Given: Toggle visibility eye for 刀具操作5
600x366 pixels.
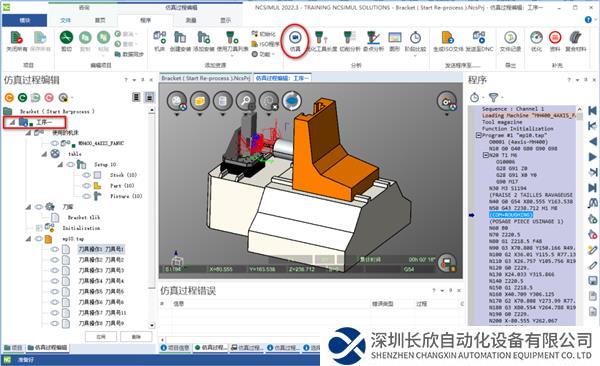Looking at the screenshot, I should pos(55,291).
